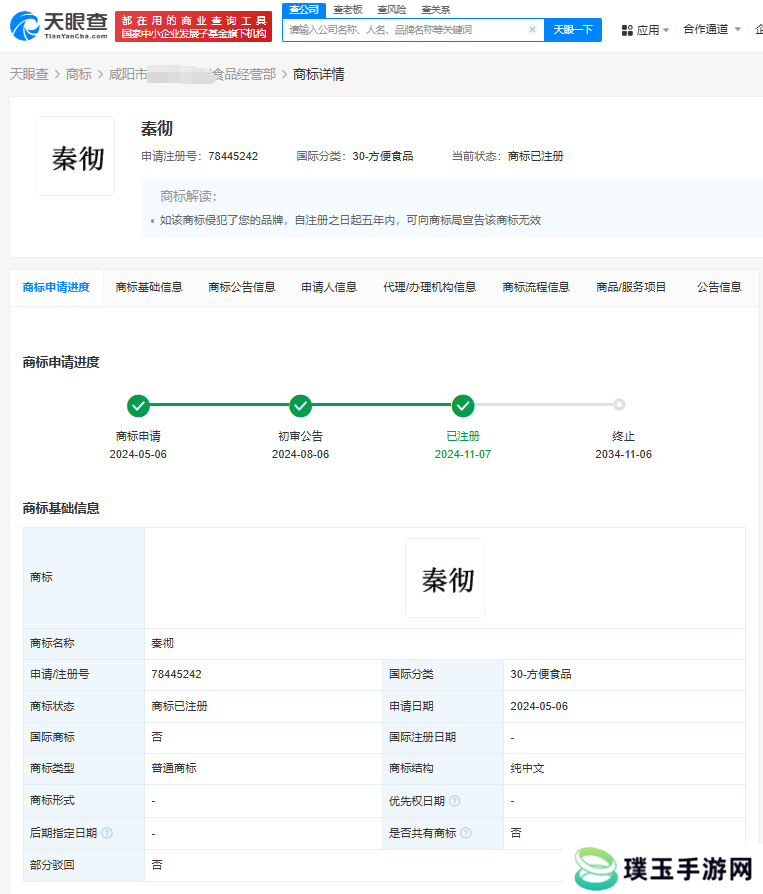
Task: Click the red business tool banner
Action: [193, 27]
